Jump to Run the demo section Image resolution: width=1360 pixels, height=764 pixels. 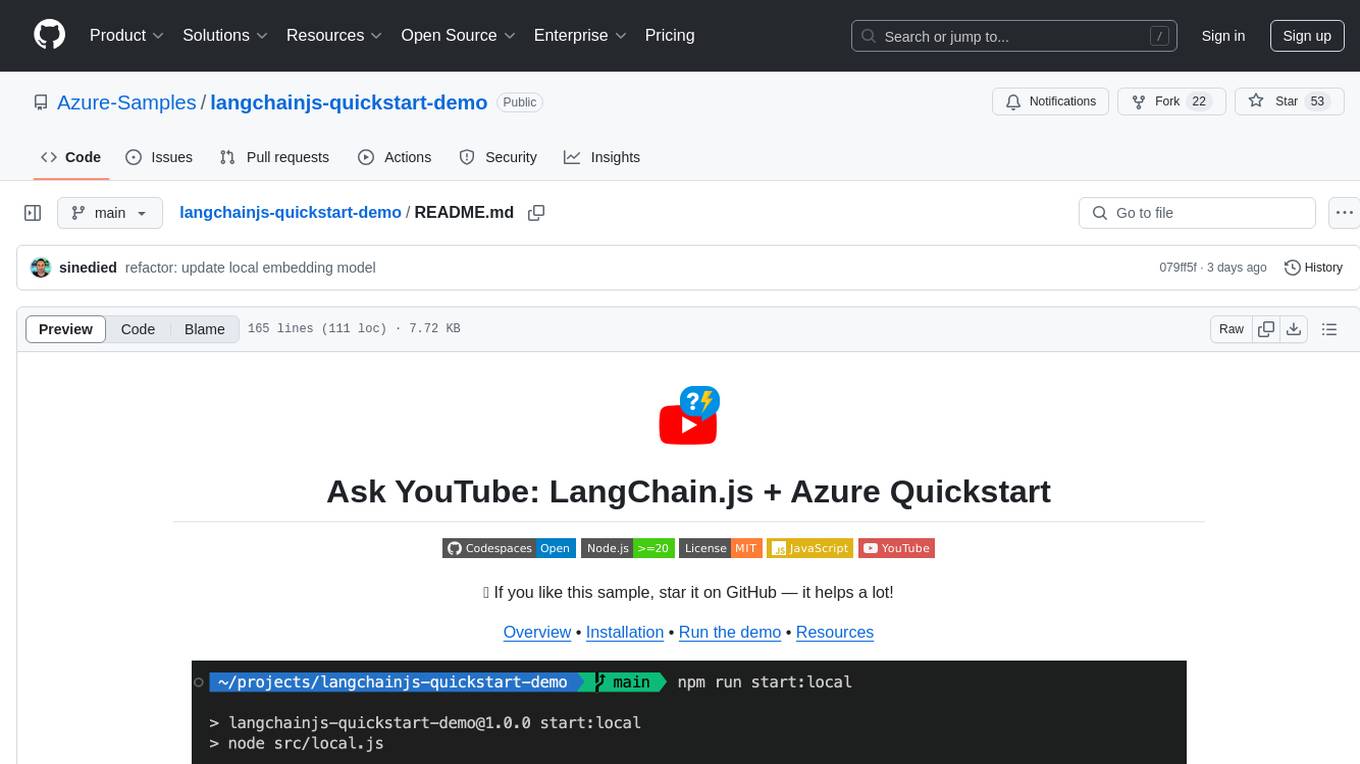(730, 632)
